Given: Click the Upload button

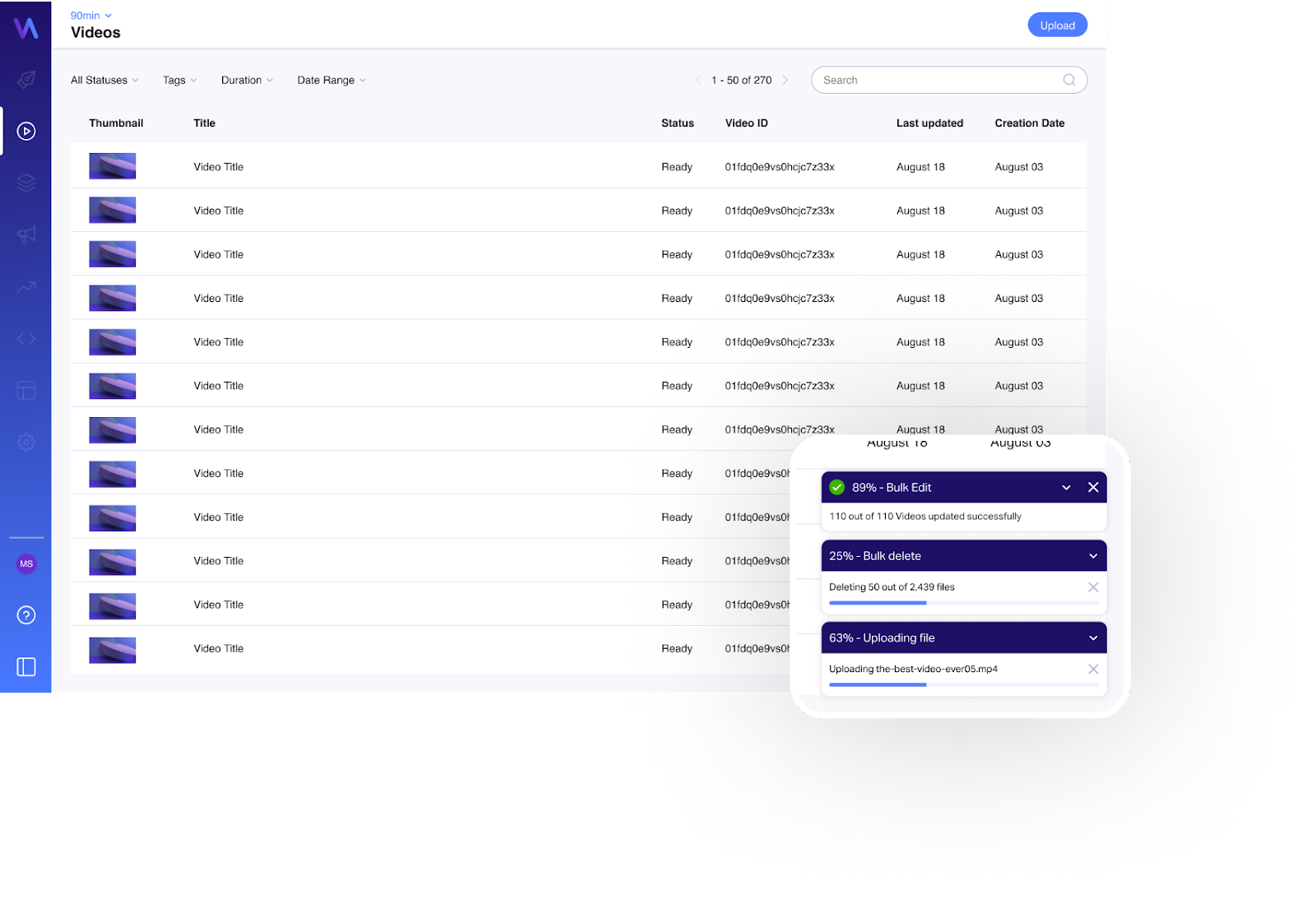Looking at the screenshot, I should pyautogui.click(x=1058, y=25).
